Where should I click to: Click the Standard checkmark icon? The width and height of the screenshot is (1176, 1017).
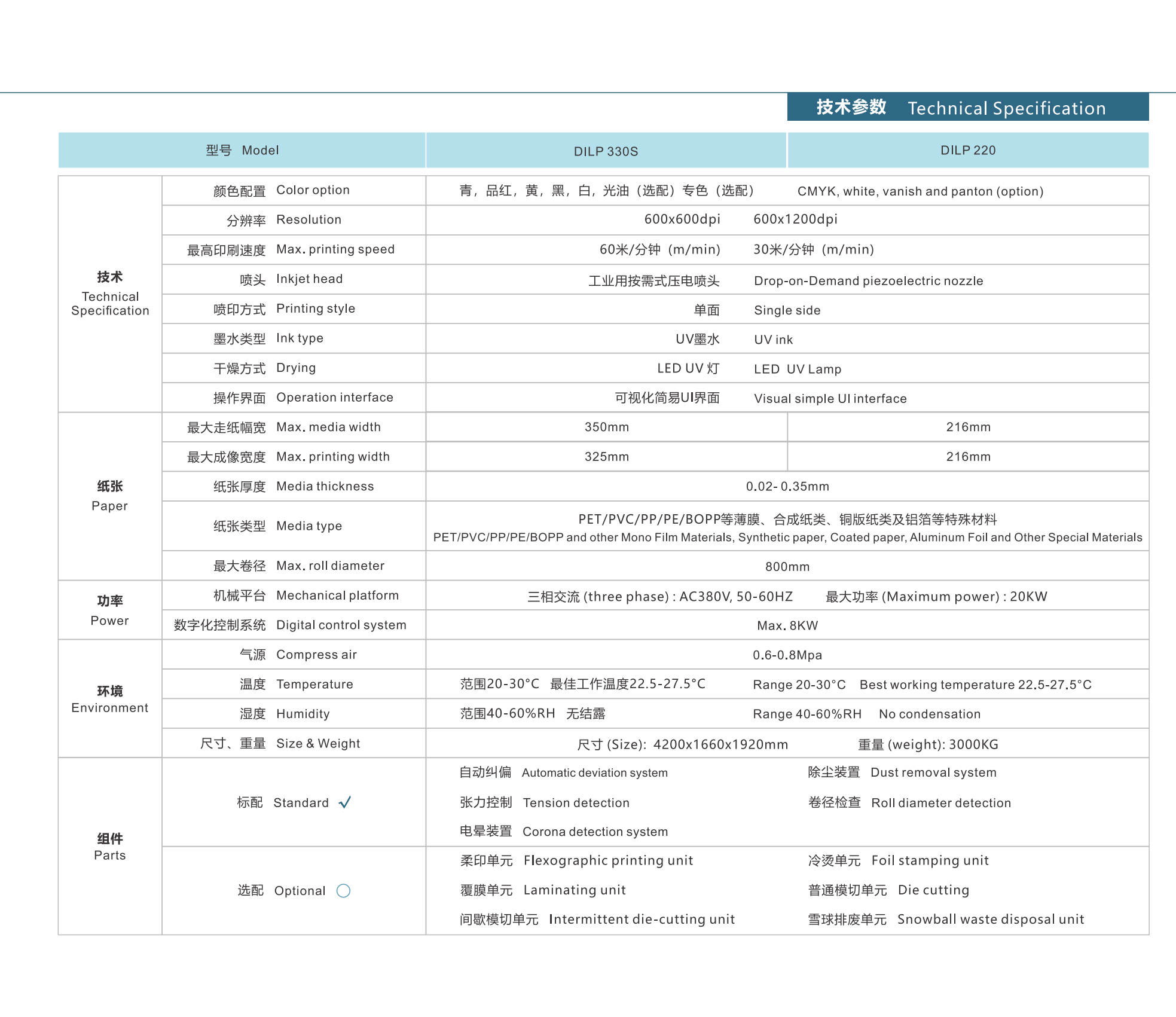pos(345,802)
